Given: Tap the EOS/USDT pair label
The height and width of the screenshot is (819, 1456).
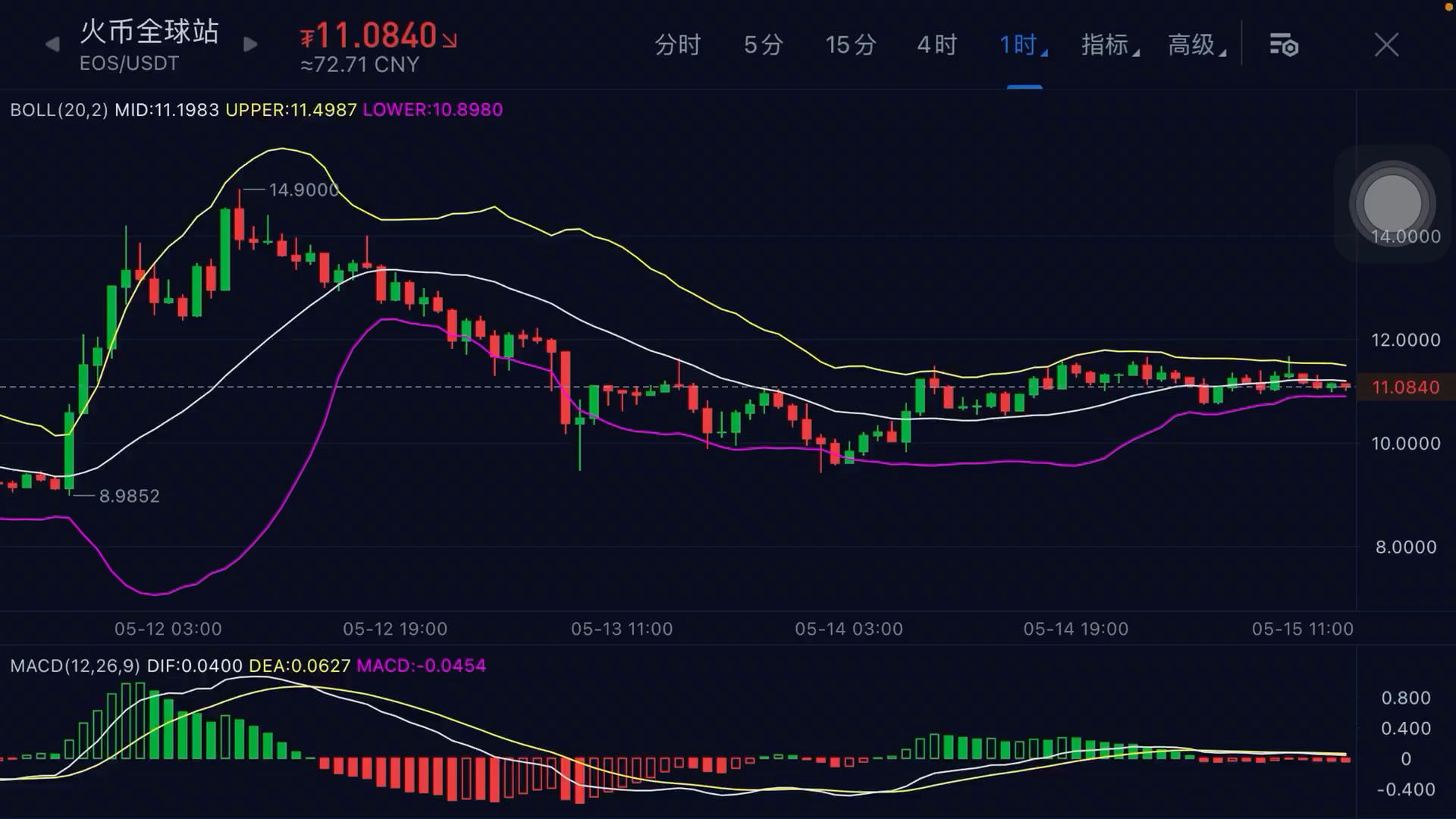Looking at the screenshot, I should pyautogui.click(x=130, y=63).
